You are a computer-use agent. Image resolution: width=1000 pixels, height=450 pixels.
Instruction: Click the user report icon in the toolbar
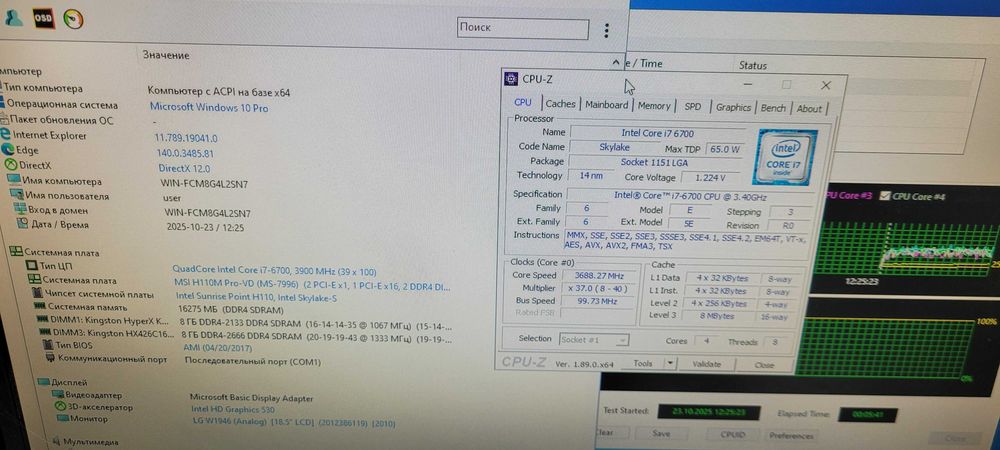point(12,18)
